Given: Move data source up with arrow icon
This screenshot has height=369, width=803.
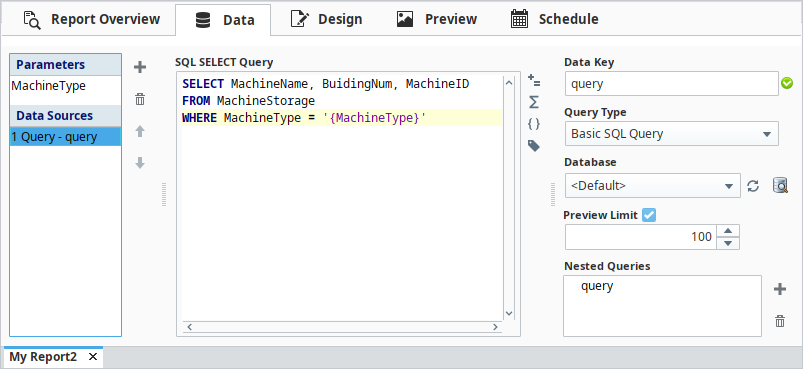Looking at the screenshot, I should coord(140,132).
